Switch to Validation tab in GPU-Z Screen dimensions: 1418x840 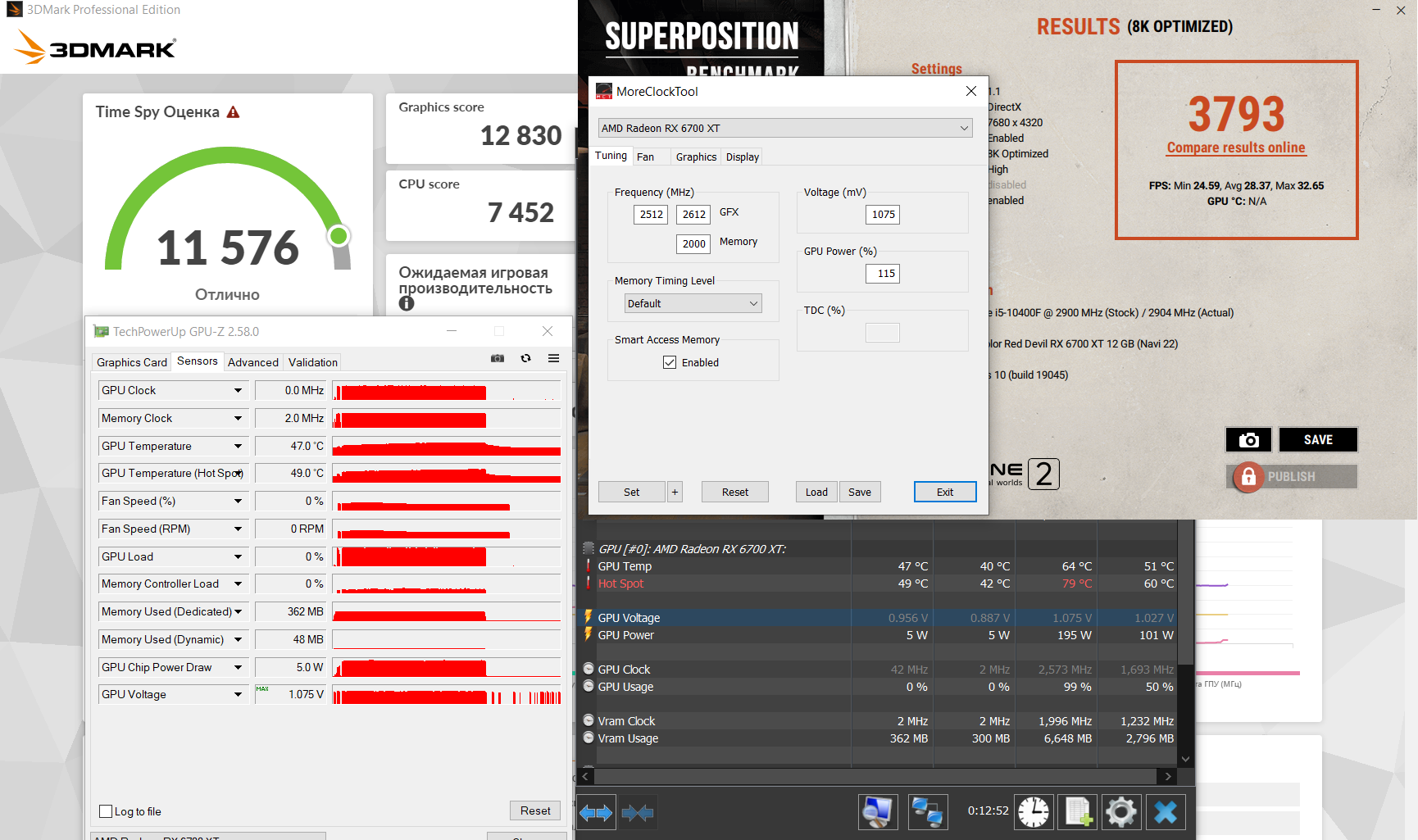(x=313, y=362)
